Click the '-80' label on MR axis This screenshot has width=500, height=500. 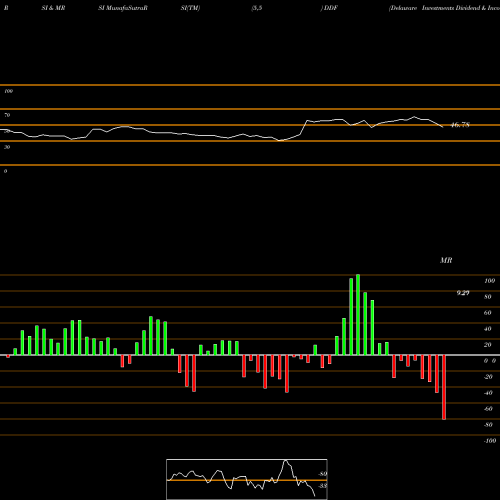click(x=488, y=425)
